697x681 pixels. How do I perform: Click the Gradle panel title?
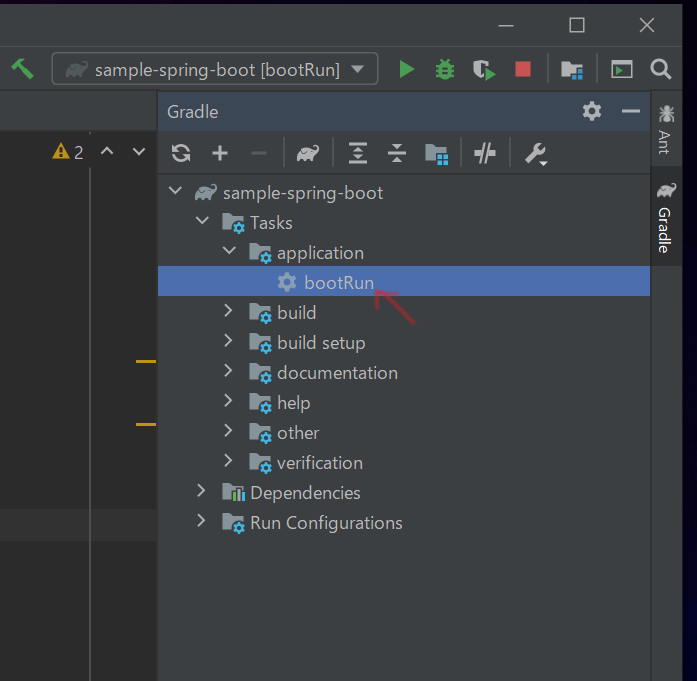tap(192, 112)
